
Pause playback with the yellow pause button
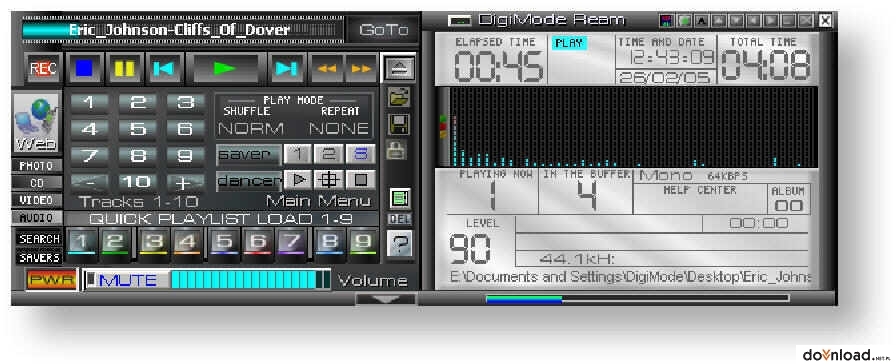(125, 69)
